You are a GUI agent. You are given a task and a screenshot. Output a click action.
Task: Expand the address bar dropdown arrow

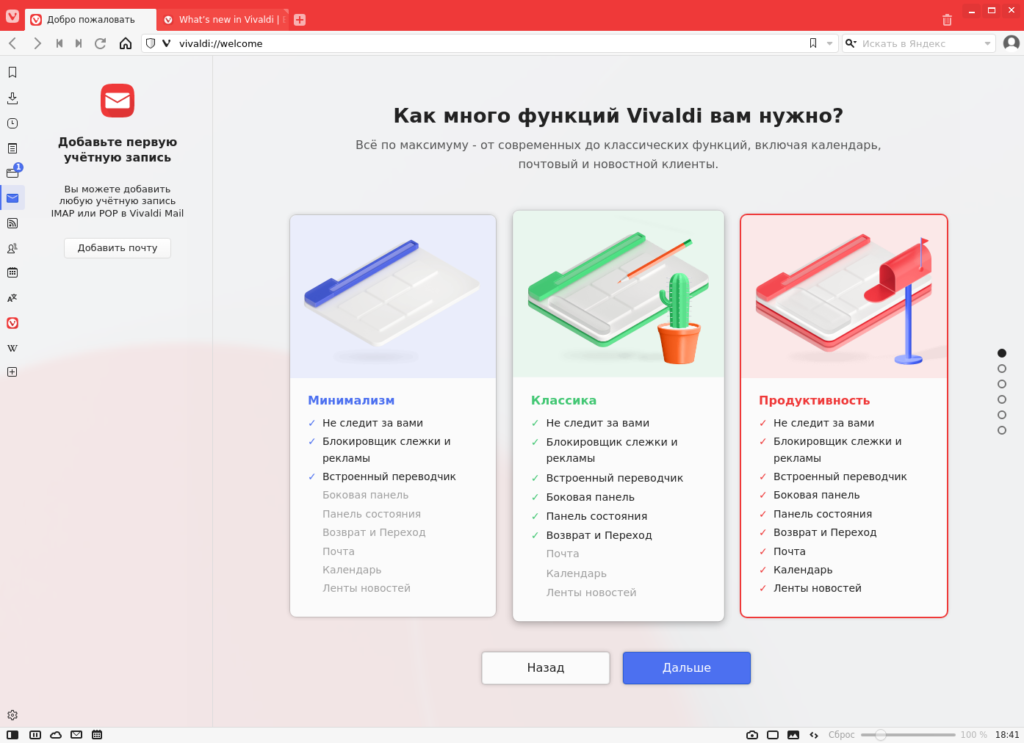point(829,43)
